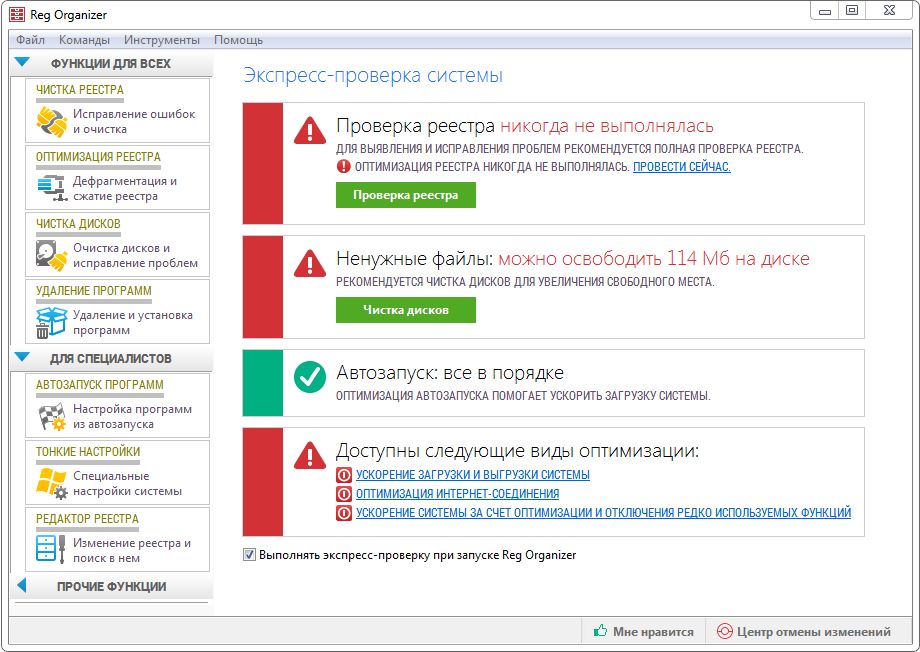
Task: Click the red icon before Ускорение загрузки link
Action: [x=343, y=475]
